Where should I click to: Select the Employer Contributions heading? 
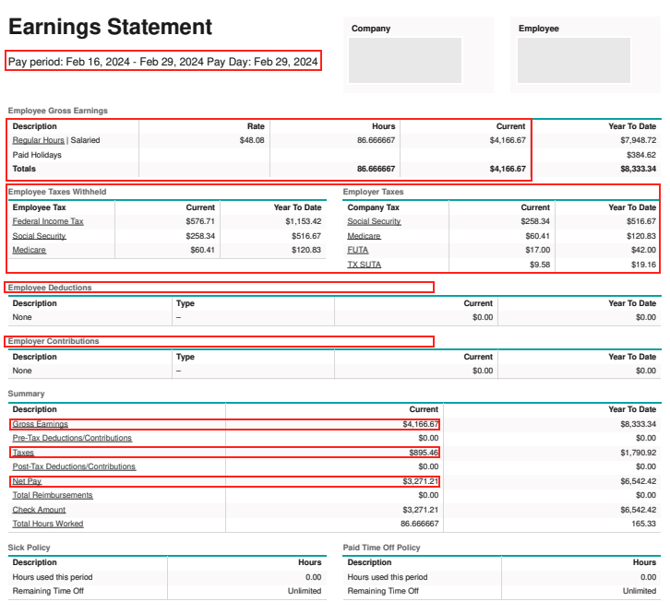tap(54, 342)
